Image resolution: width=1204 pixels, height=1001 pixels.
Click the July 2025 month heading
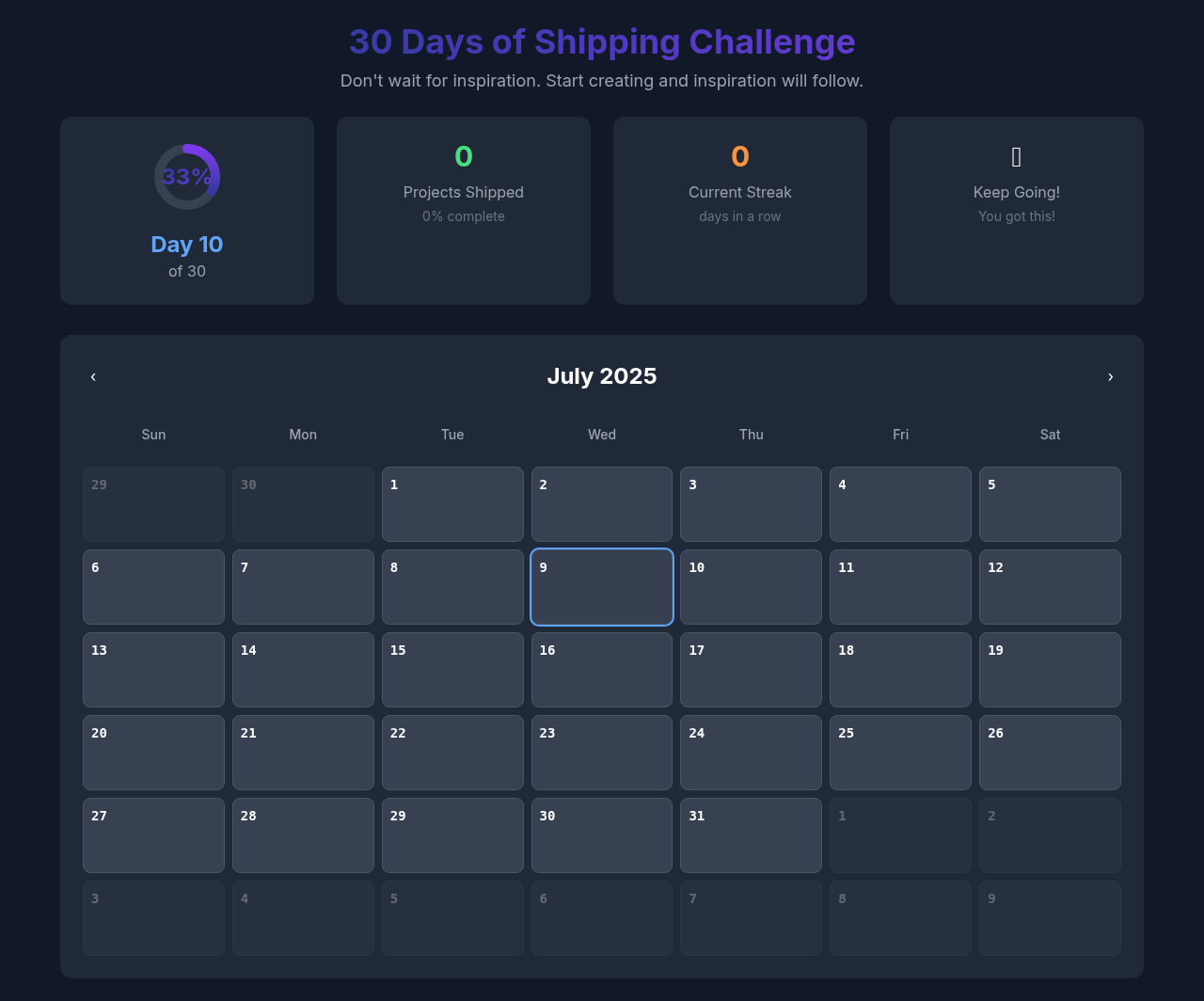tap(602, 376)
